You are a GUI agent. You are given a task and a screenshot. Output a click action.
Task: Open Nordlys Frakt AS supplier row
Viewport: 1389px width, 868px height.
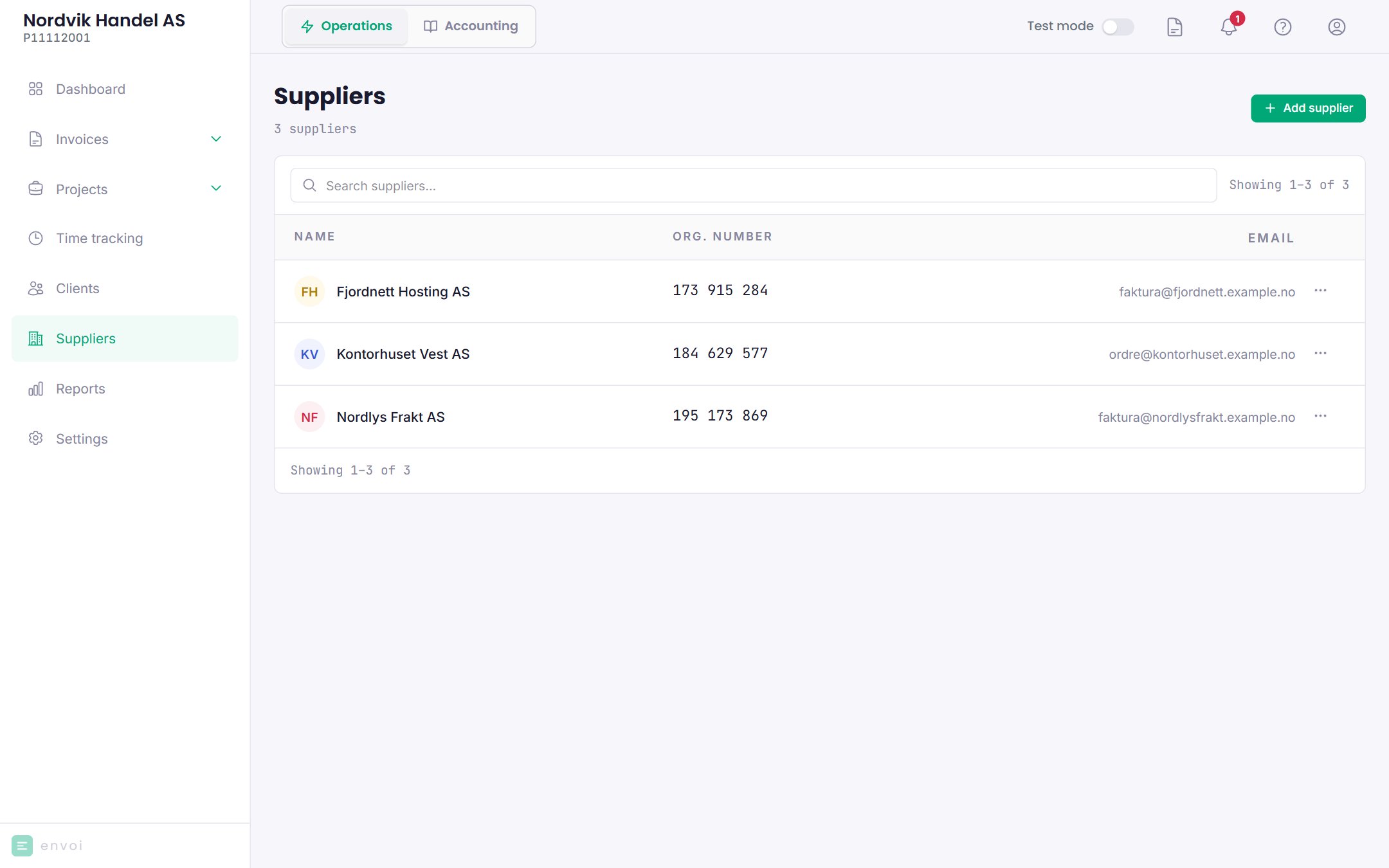point(819,417)
